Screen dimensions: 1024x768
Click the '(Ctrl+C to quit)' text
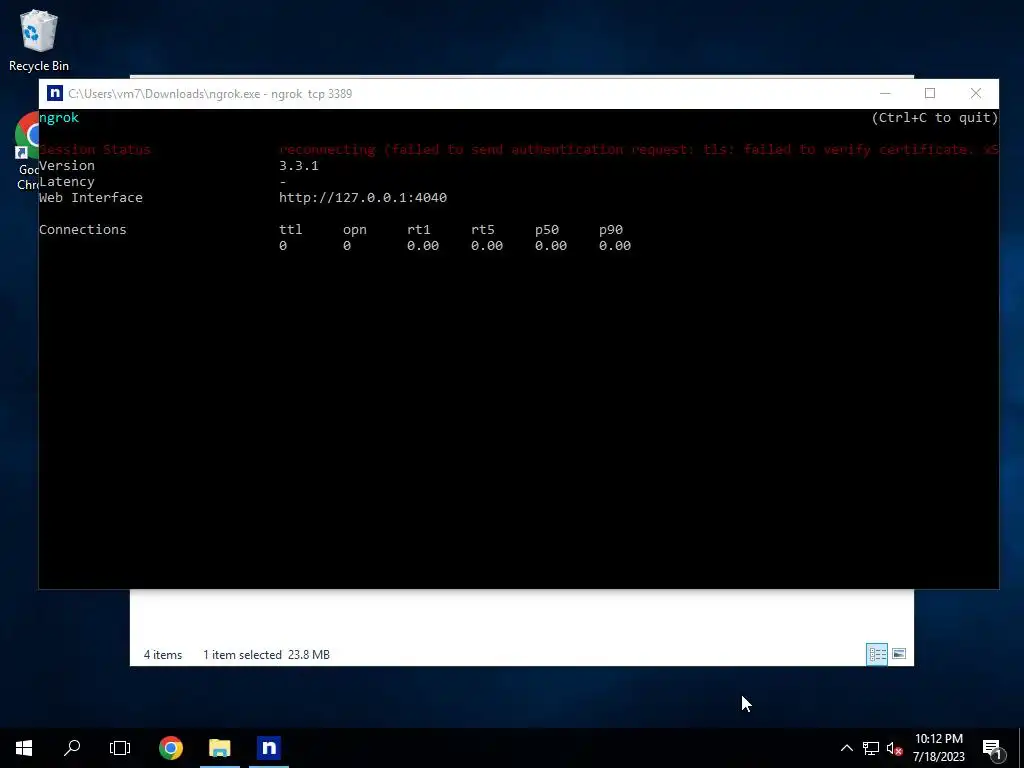(935, 118)
